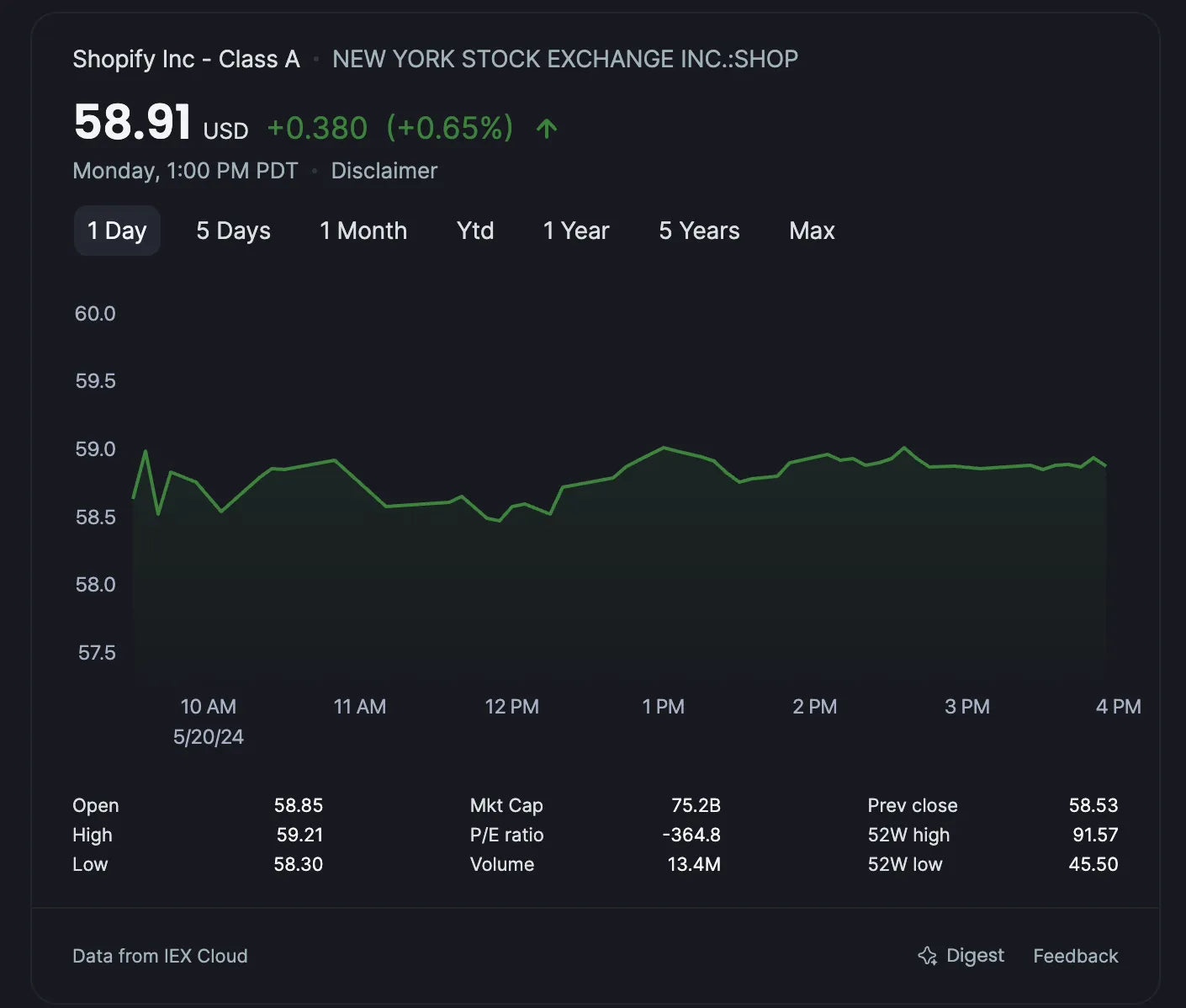Click the Open value 58.85

pyautogui.click(x=299, y=805)
